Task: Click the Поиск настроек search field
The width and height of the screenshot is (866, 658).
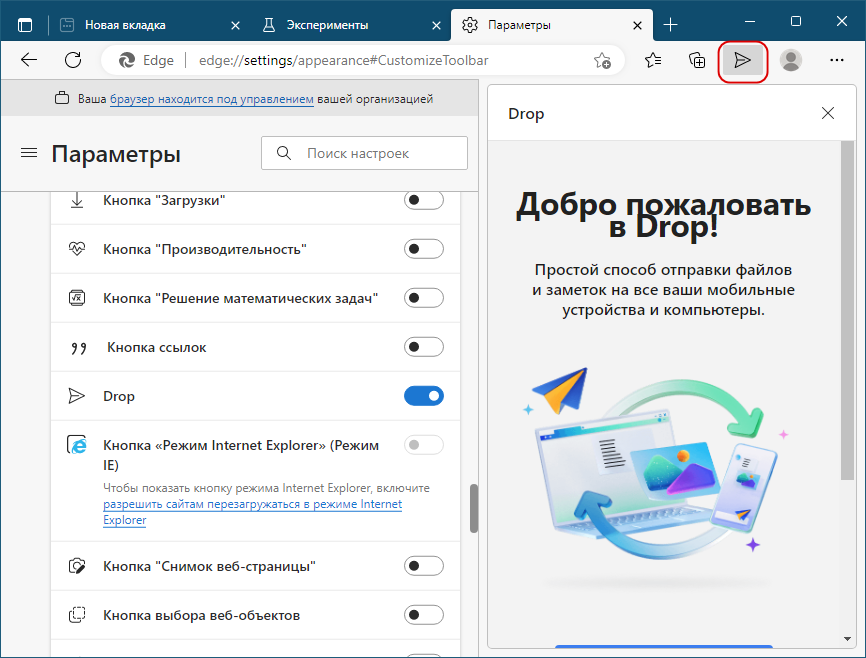Action: pos(365,153)
